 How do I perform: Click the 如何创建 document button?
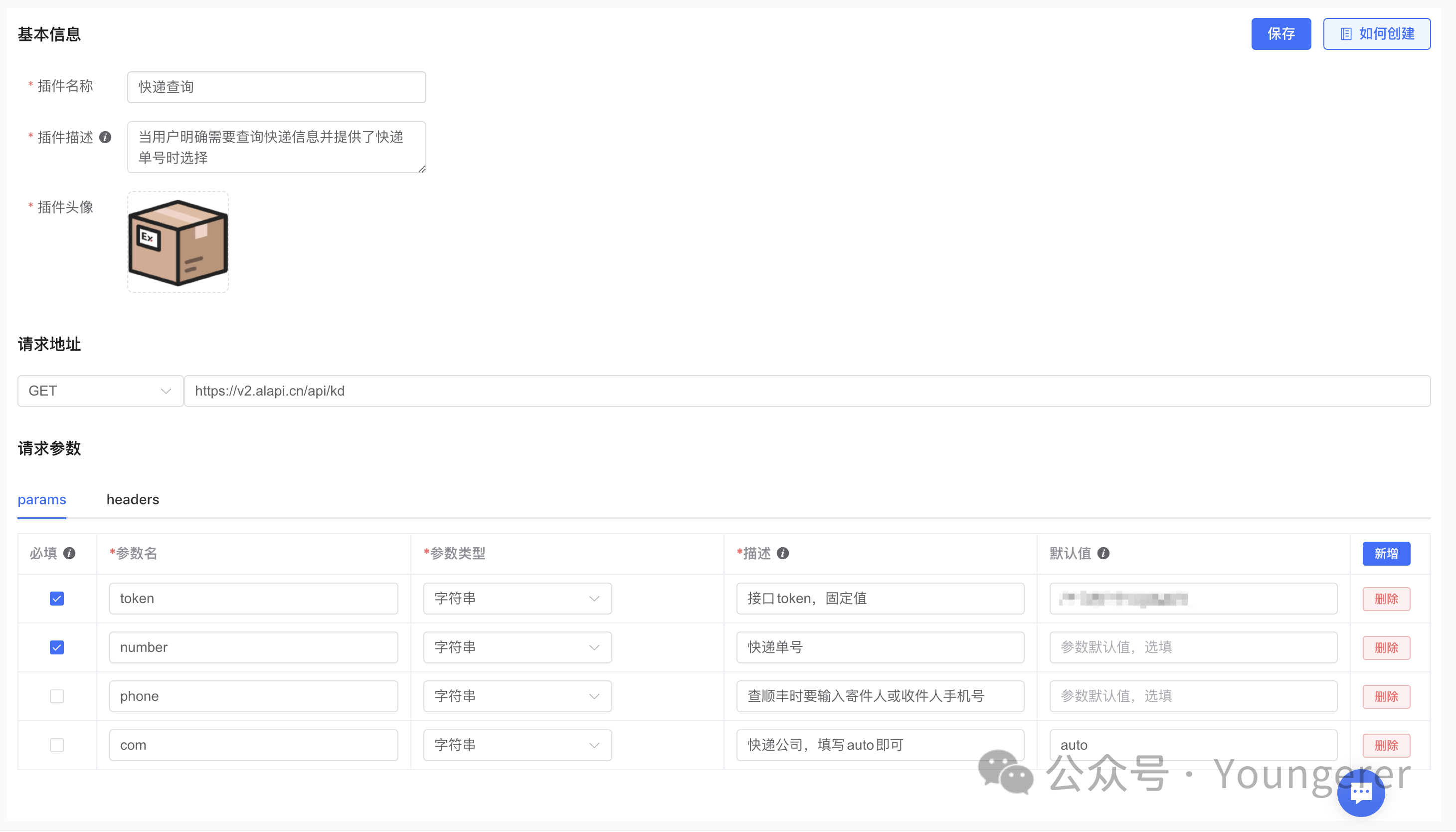(x=1376, y=34)
